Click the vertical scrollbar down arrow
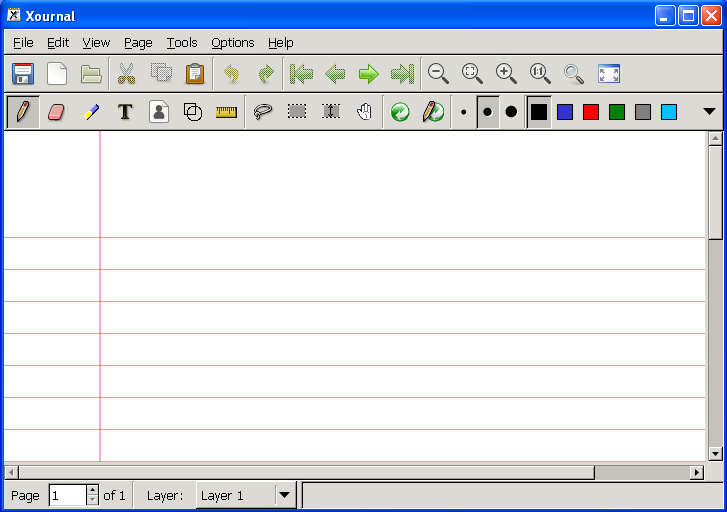This screenshot has width=727, height=512. point(715,454)
